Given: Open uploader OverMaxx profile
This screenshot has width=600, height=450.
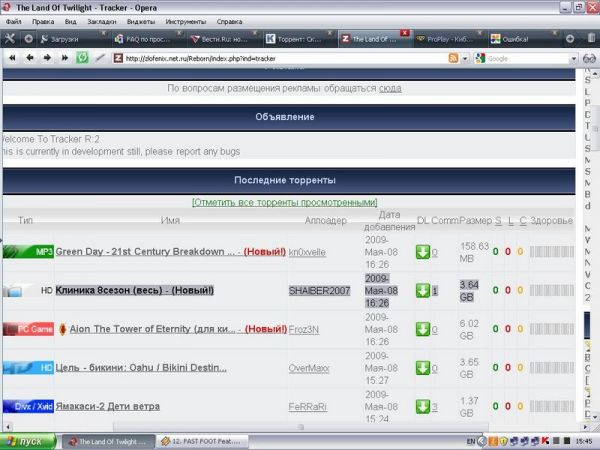Looking at the screenshot, I should [309, 368].
